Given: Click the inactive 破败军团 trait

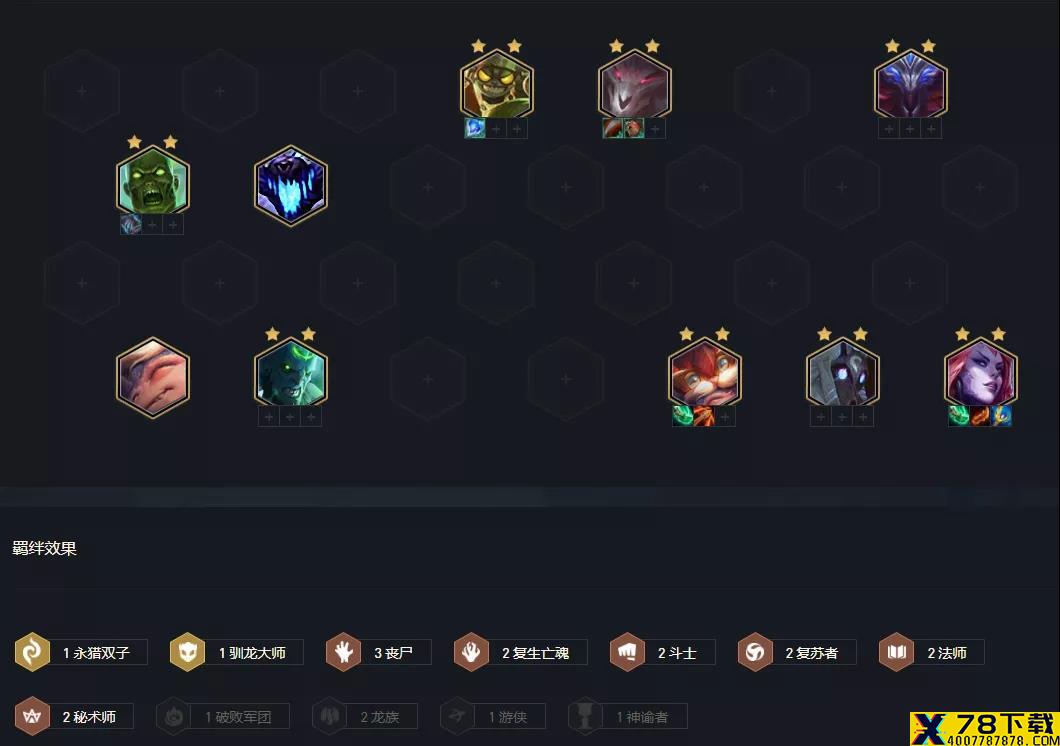Looking at the screenshot, I should (x=223, y=716).
